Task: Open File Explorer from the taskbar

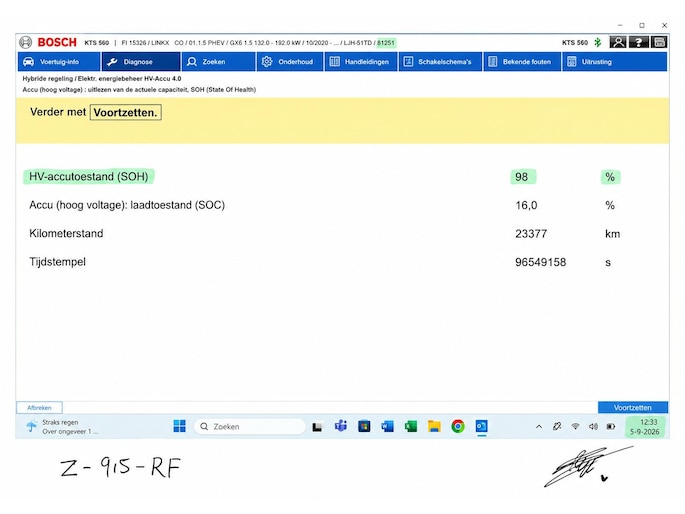Action: tap(434, 426)
